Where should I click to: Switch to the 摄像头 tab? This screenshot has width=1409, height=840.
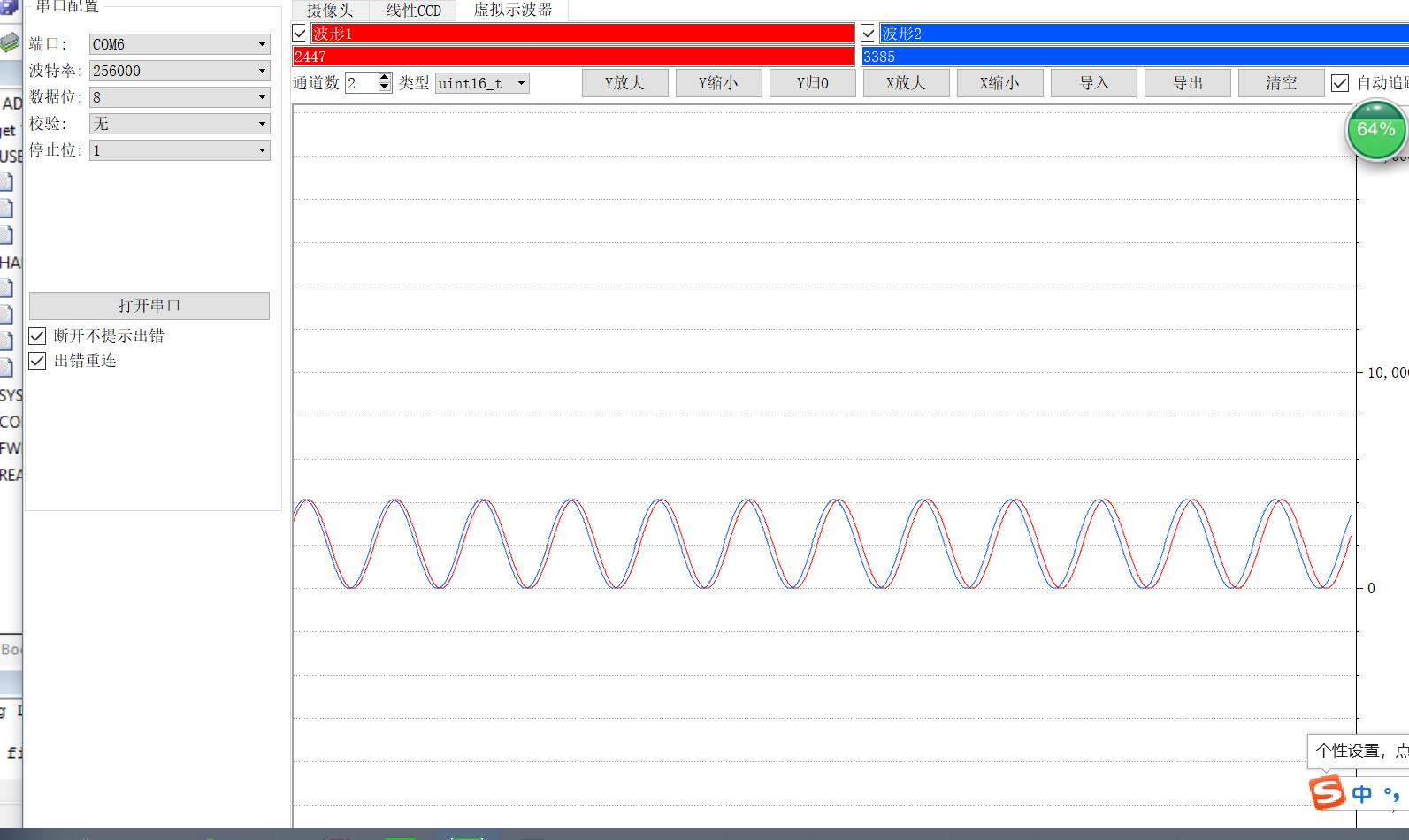330,11
